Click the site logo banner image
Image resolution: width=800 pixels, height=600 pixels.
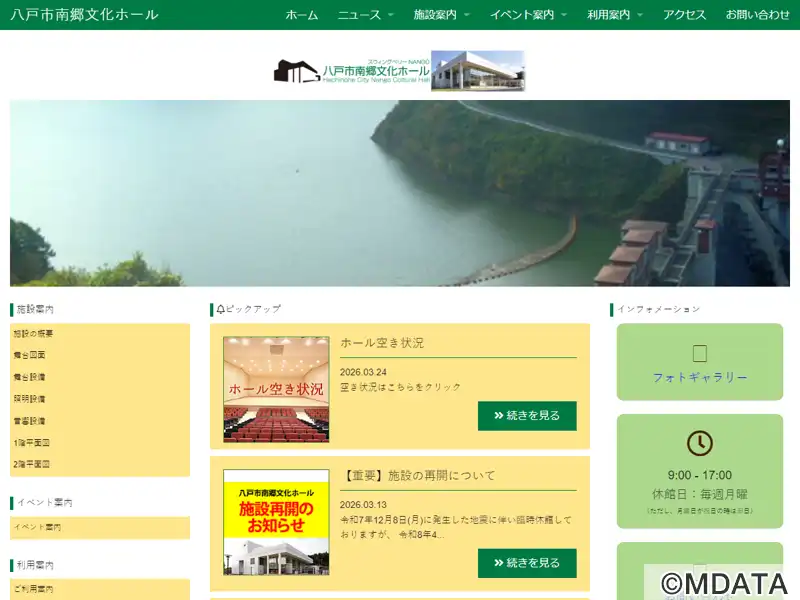point(400,71)
